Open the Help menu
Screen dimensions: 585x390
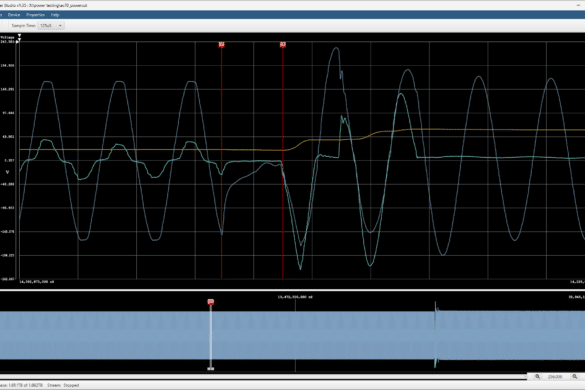pos(55,15)
